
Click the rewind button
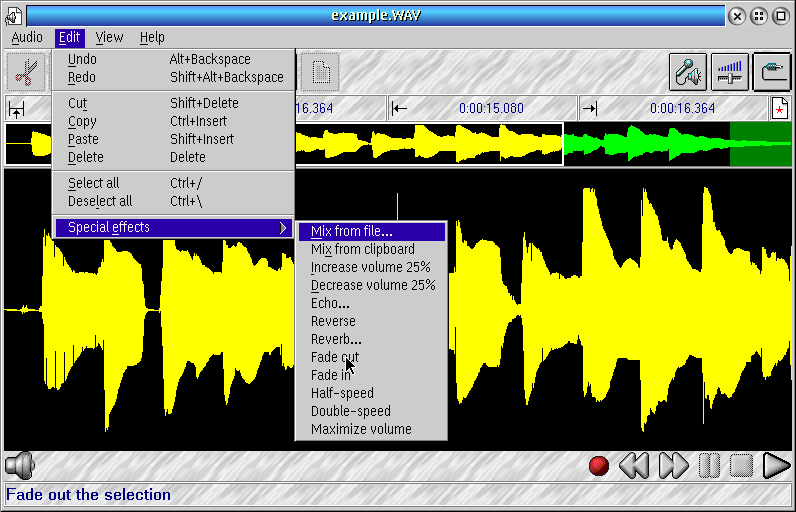click(634, 466)
